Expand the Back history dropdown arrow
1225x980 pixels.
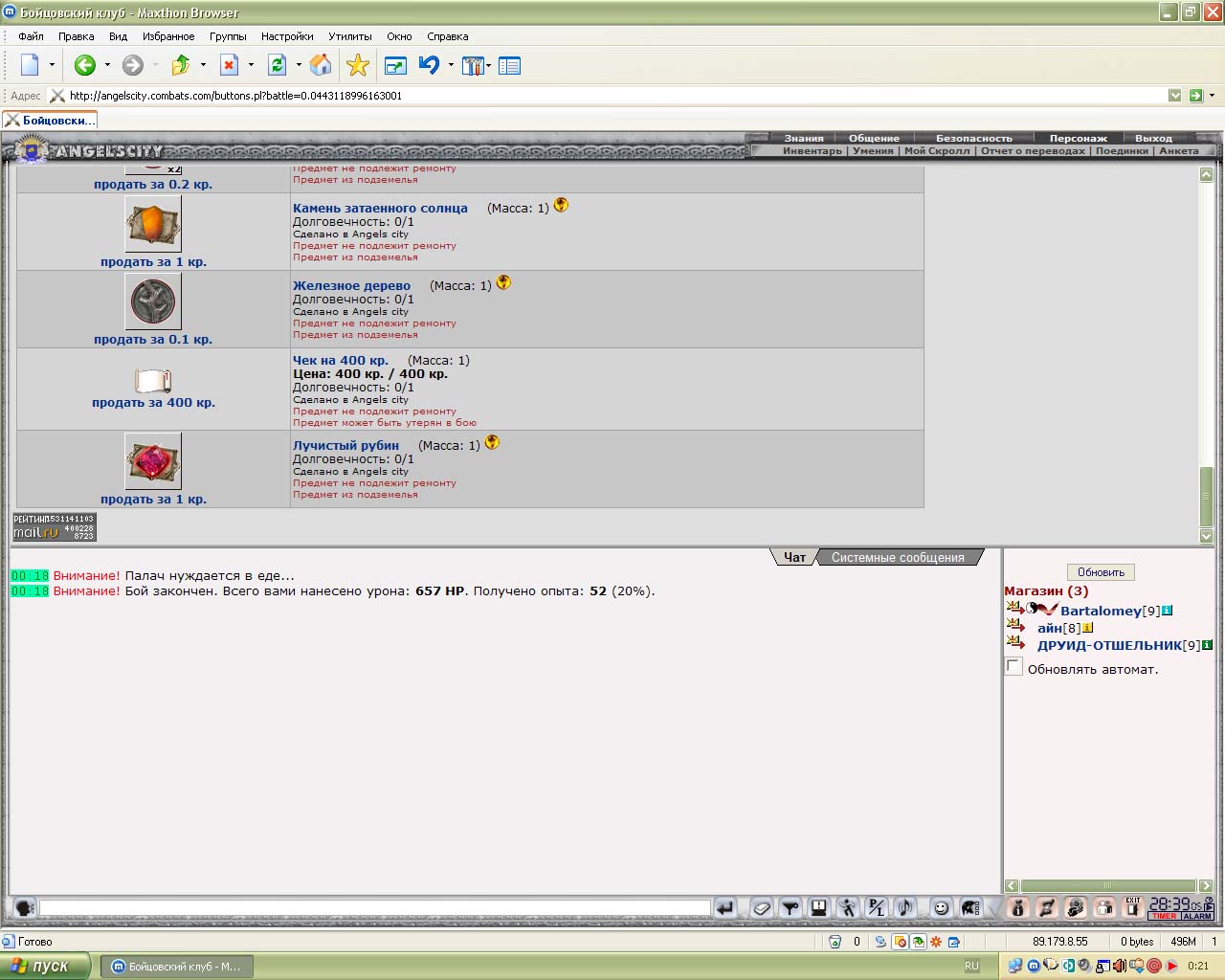[x=107, y=65]
